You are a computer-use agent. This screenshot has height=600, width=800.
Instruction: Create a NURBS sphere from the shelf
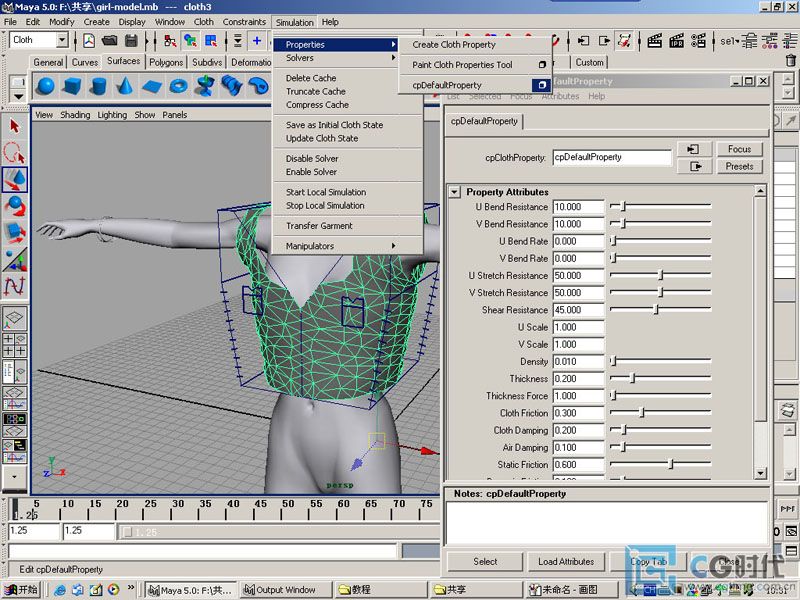[x=46, y=86]
